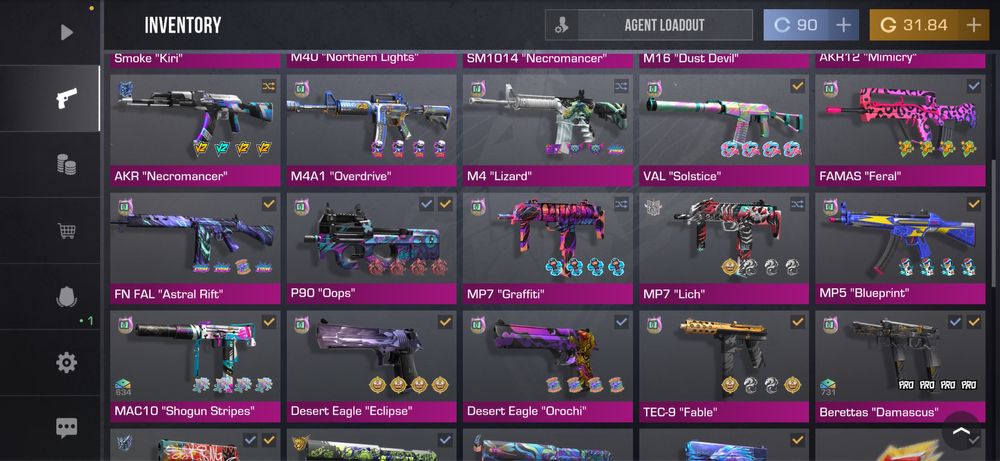
Task: Select the MP7 Lich skin card
Action: [724, 249]
